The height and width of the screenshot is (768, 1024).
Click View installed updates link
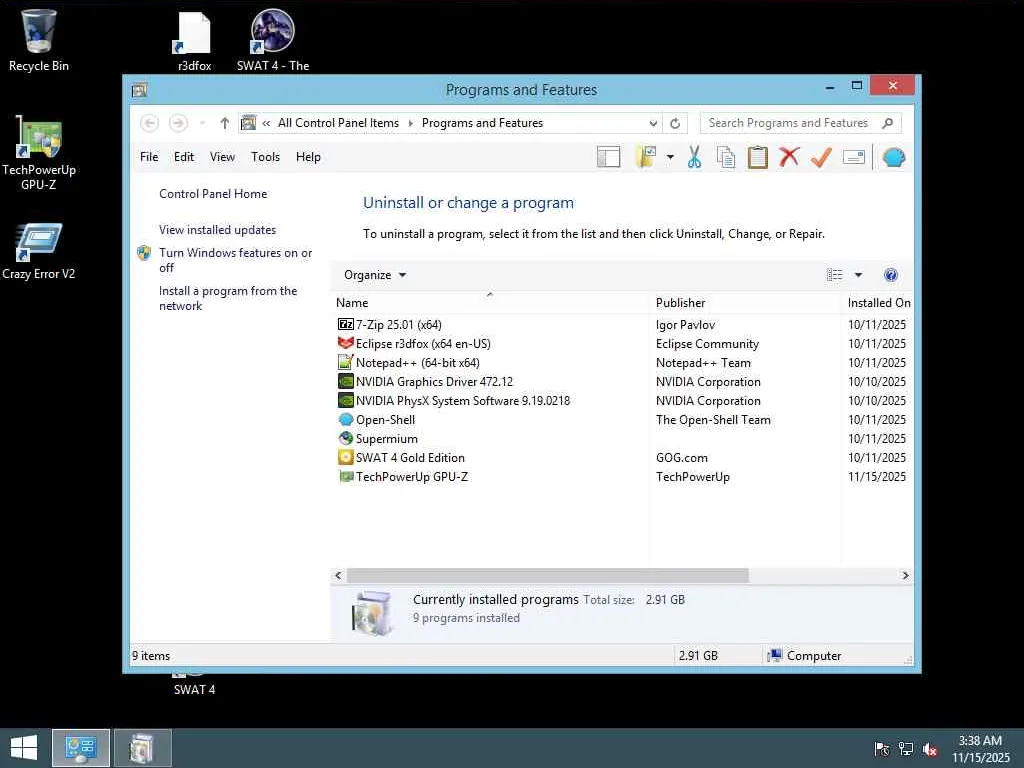click(x=217, y=230)
